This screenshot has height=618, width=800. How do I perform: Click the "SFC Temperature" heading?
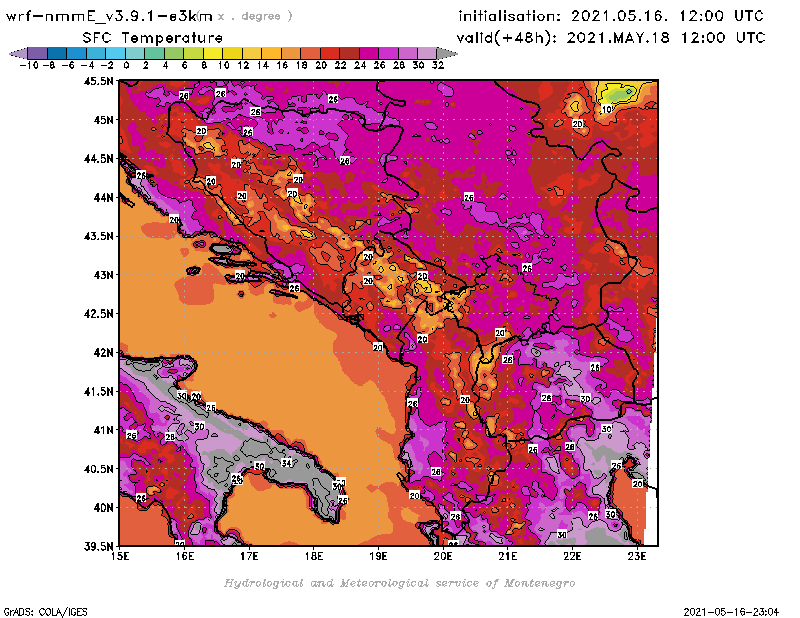pyautogui.click(x=153, y=38)
